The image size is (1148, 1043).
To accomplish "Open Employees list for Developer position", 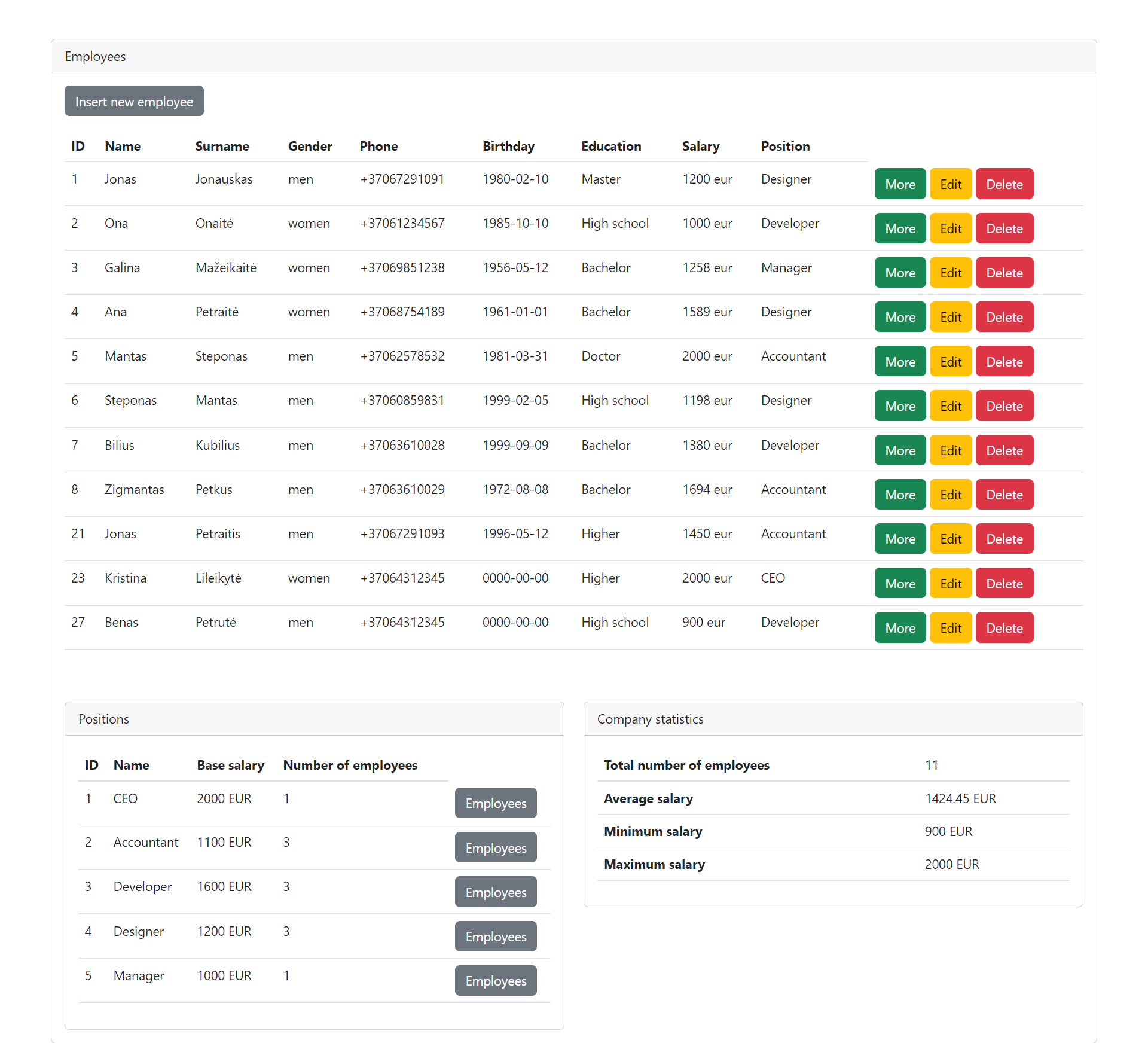I will [x=495, y=892].
